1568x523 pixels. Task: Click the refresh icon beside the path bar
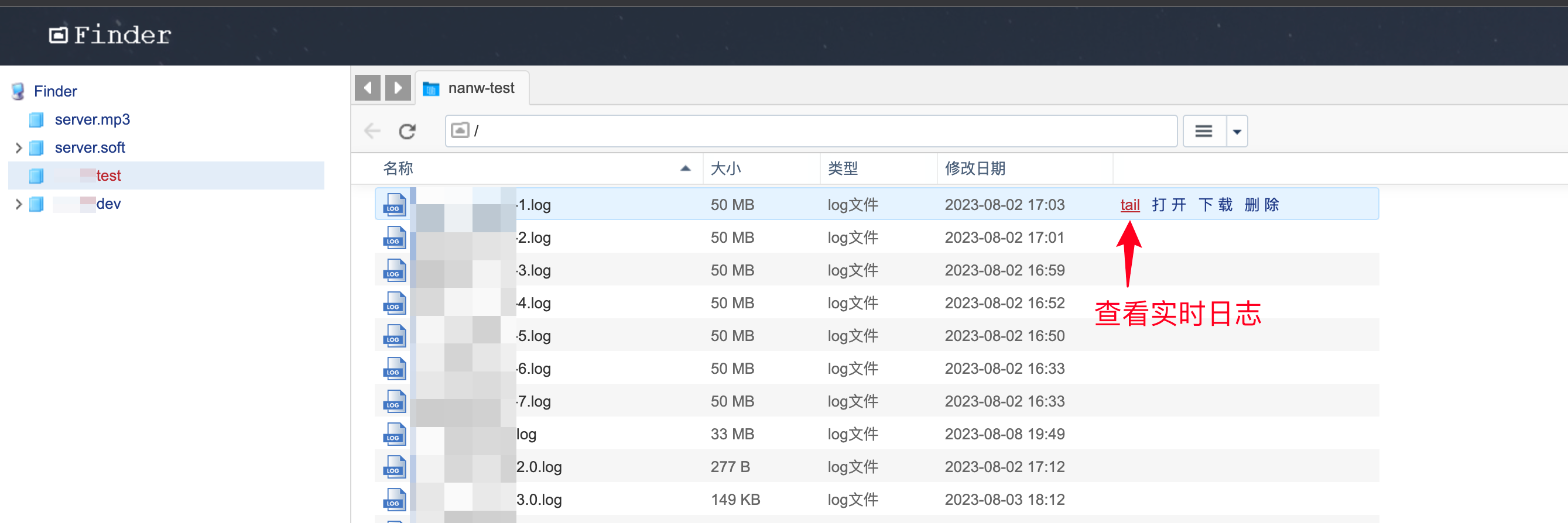tap(406, 132)
